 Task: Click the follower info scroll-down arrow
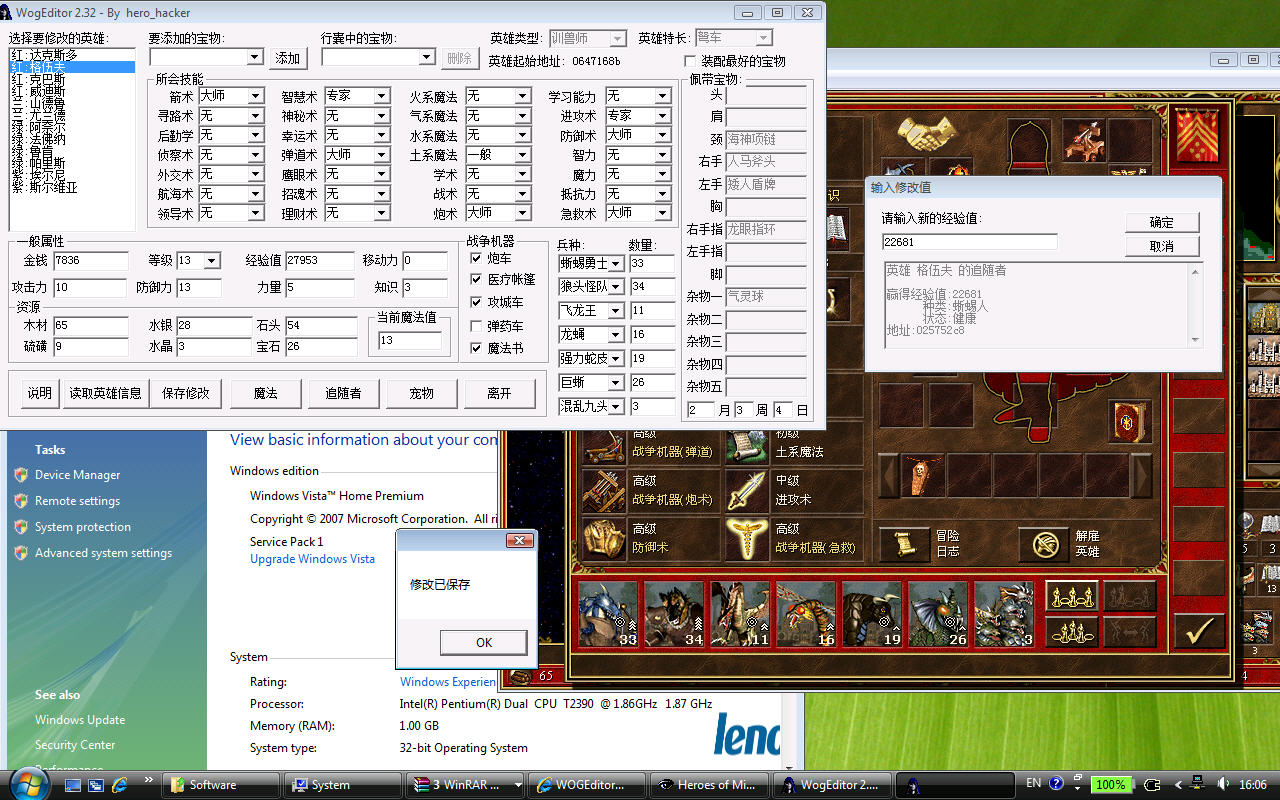coord(1194,340)
